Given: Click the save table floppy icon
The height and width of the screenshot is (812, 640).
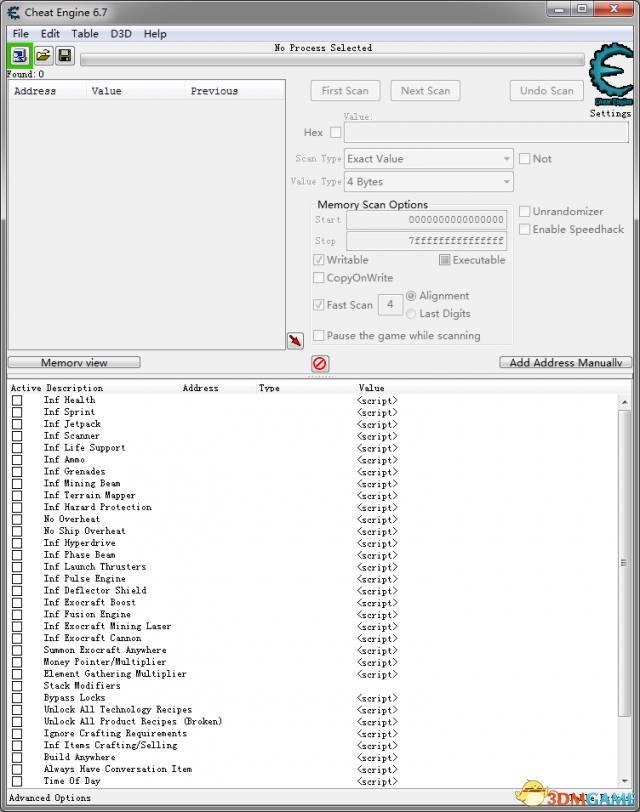Looking at the screenshot, I should [65, 55].
